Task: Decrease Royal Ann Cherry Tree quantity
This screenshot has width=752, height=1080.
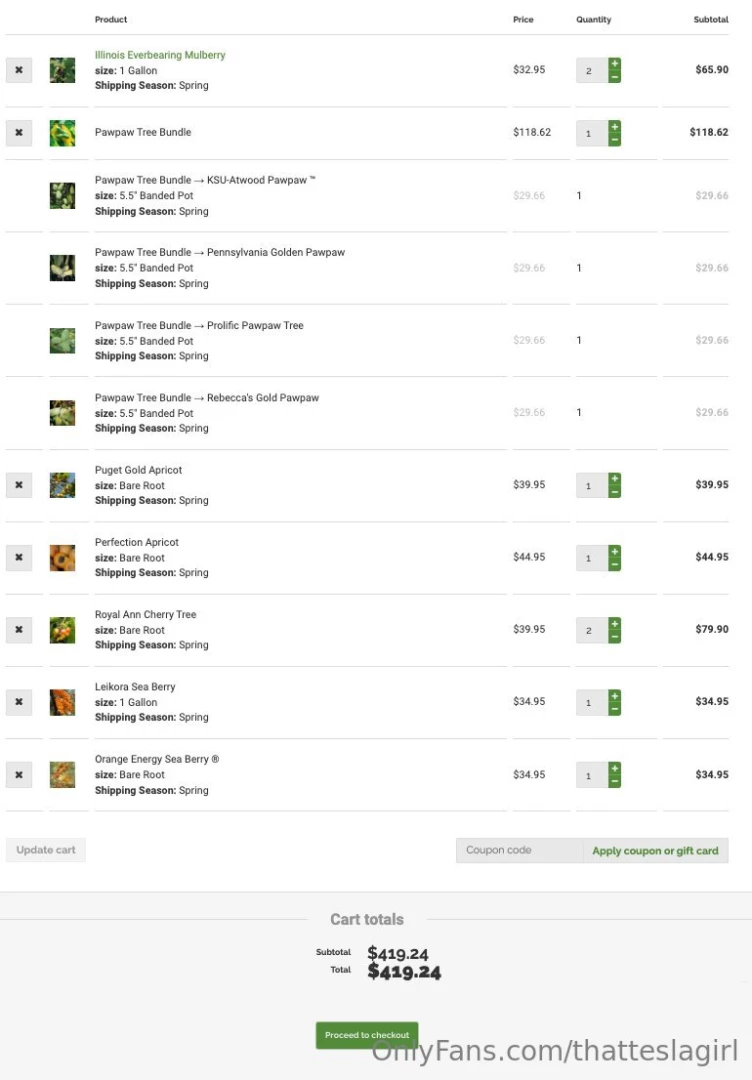Action: 615,637
